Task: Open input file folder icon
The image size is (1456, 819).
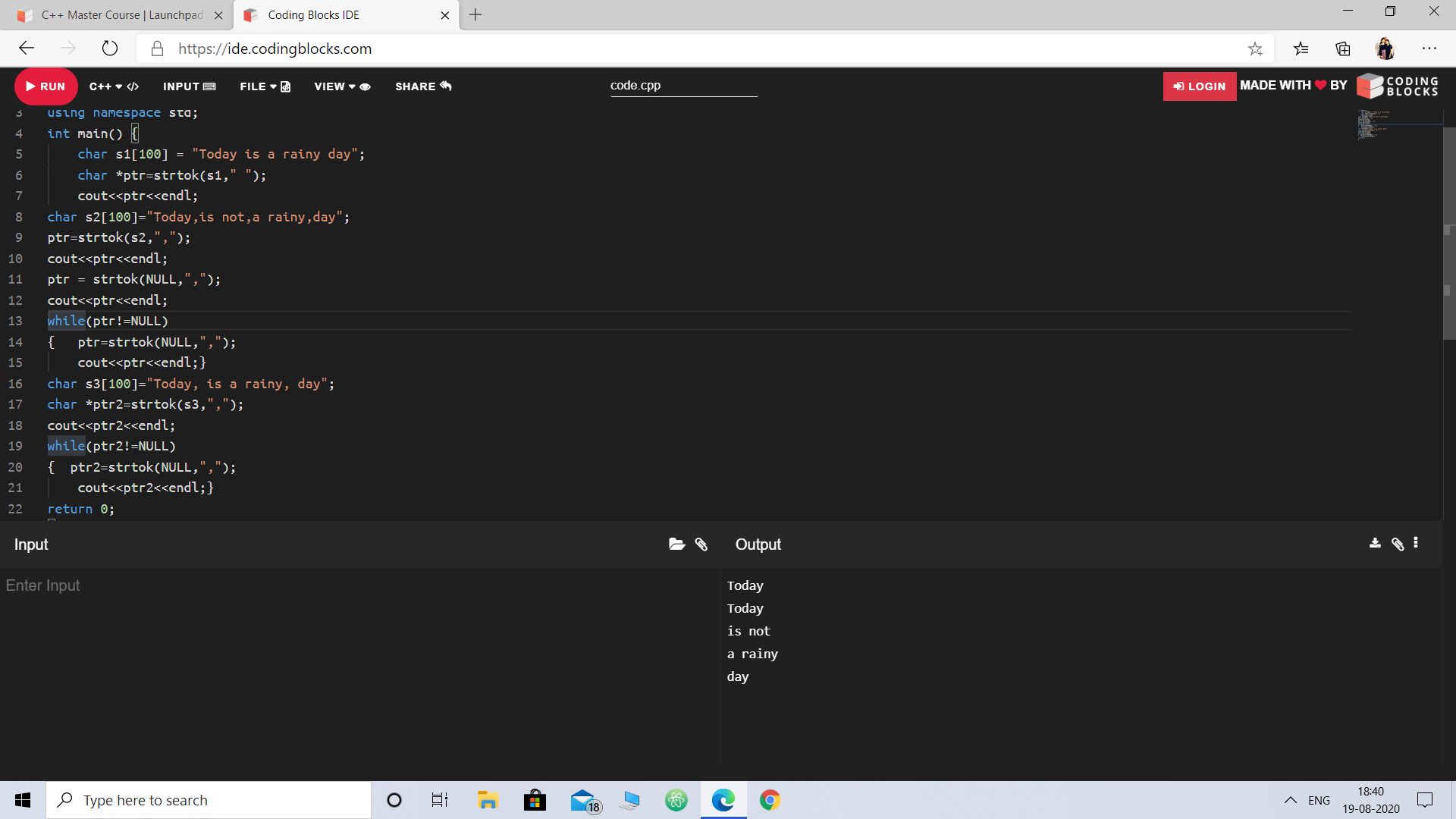Action: (676, 544)
